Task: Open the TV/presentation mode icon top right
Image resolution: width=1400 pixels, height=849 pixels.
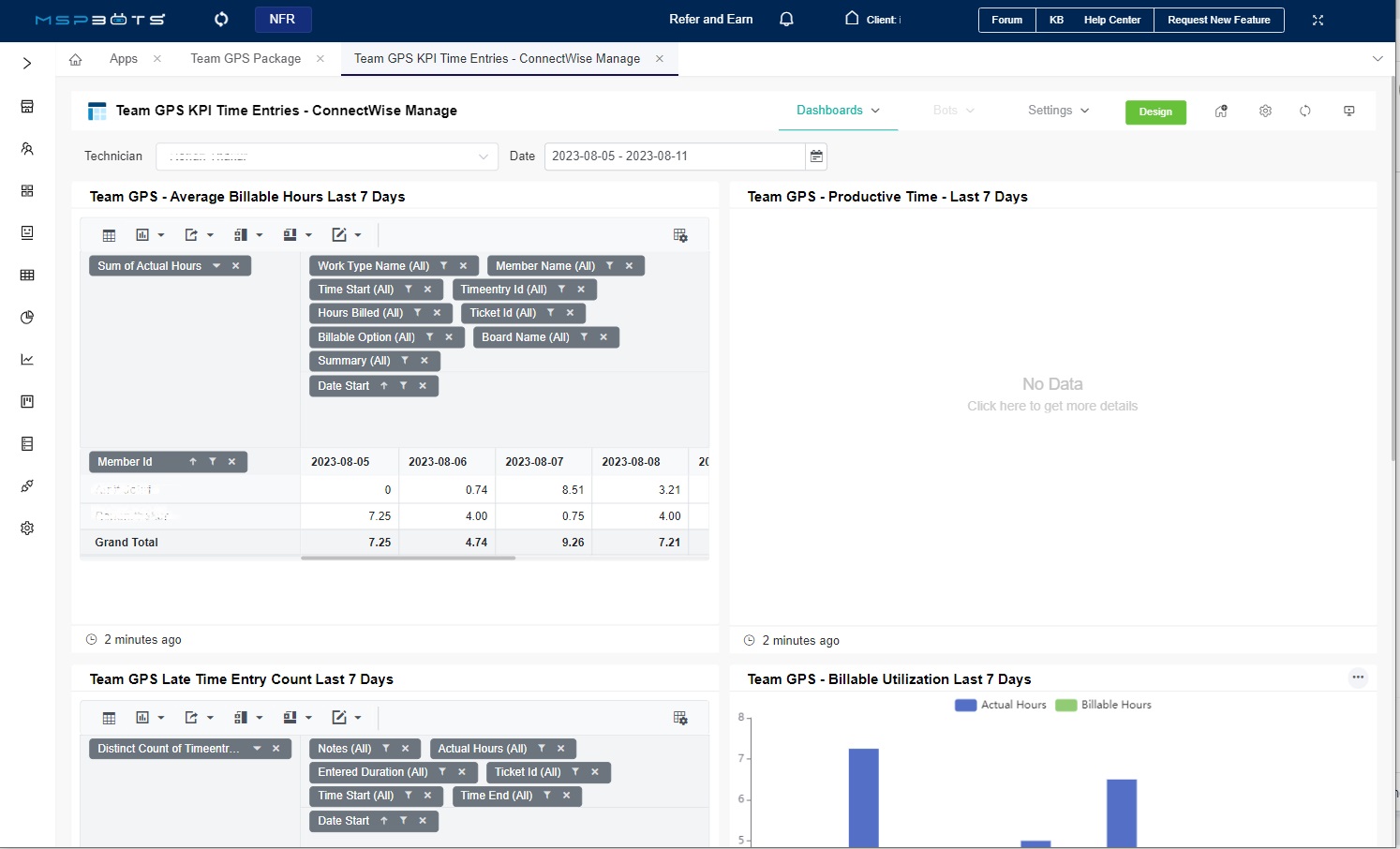Action: (x=1349, y=111)
